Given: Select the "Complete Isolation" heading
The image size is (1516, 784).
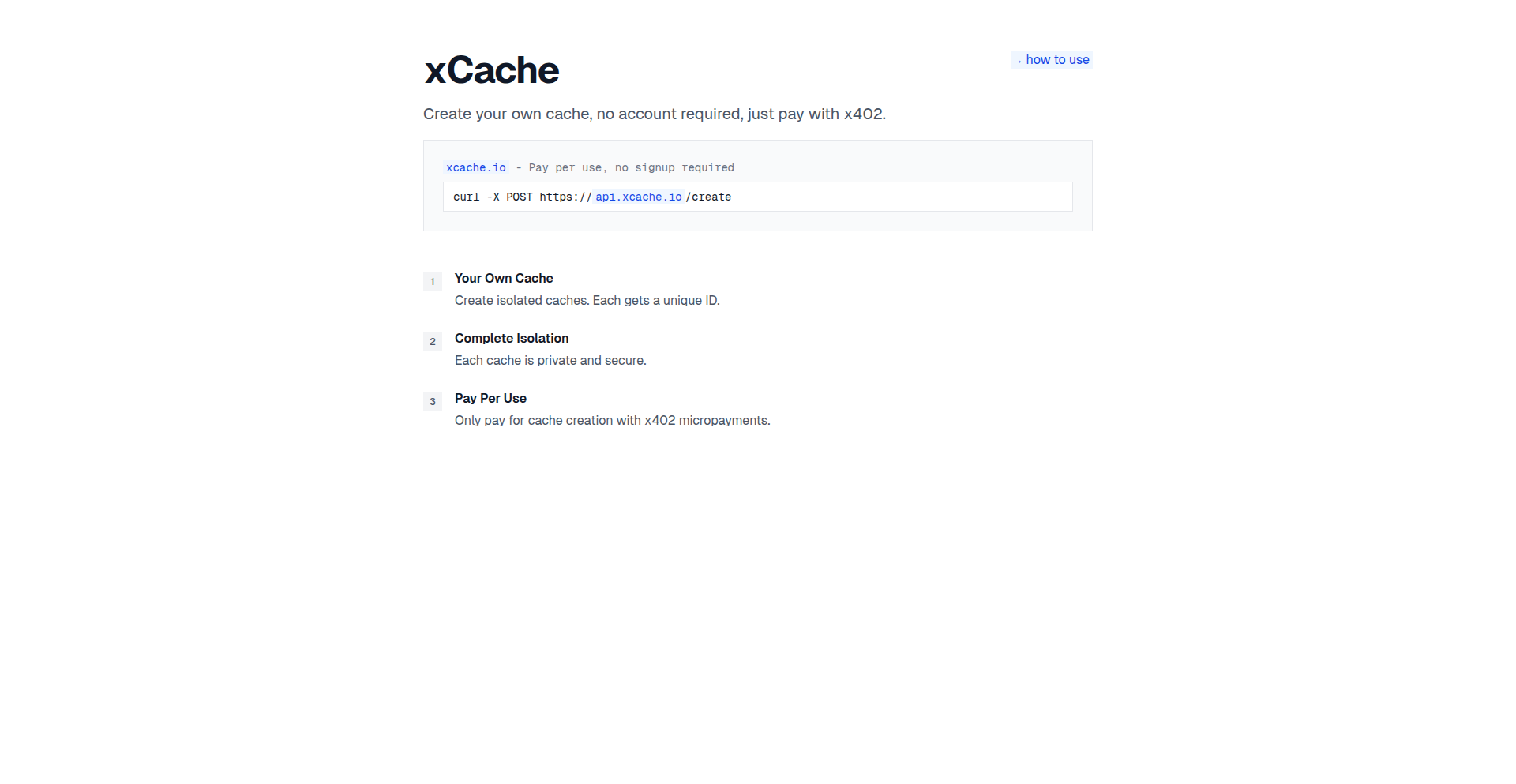Looking at the screenshot, I should [x=511, y=338].
